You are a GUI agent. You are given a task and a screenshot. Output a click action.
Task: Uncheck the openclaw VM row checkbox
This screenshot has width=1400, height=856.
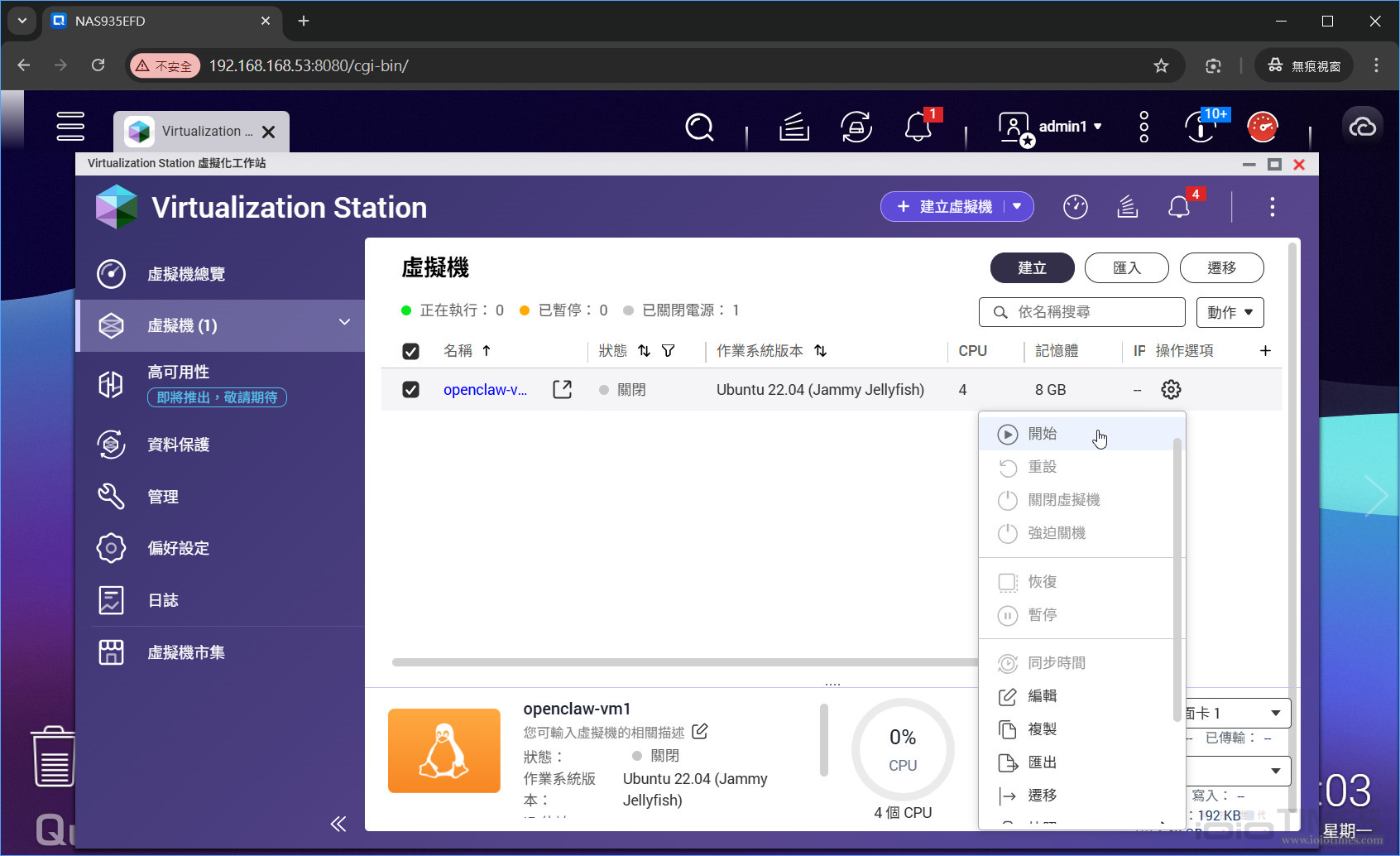click(410, 389)
